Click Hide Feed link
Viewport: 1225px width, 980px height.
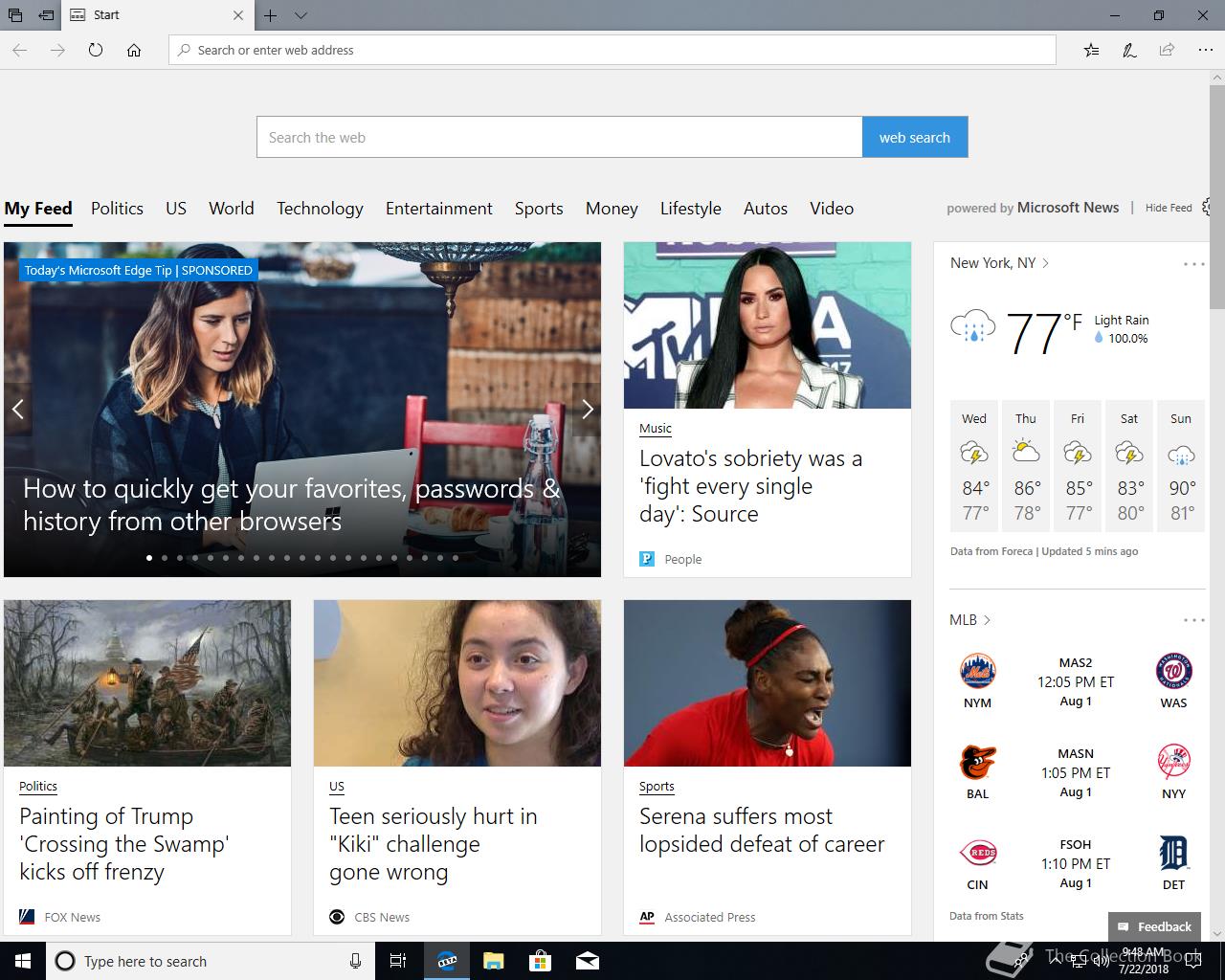coord(1169,208)
